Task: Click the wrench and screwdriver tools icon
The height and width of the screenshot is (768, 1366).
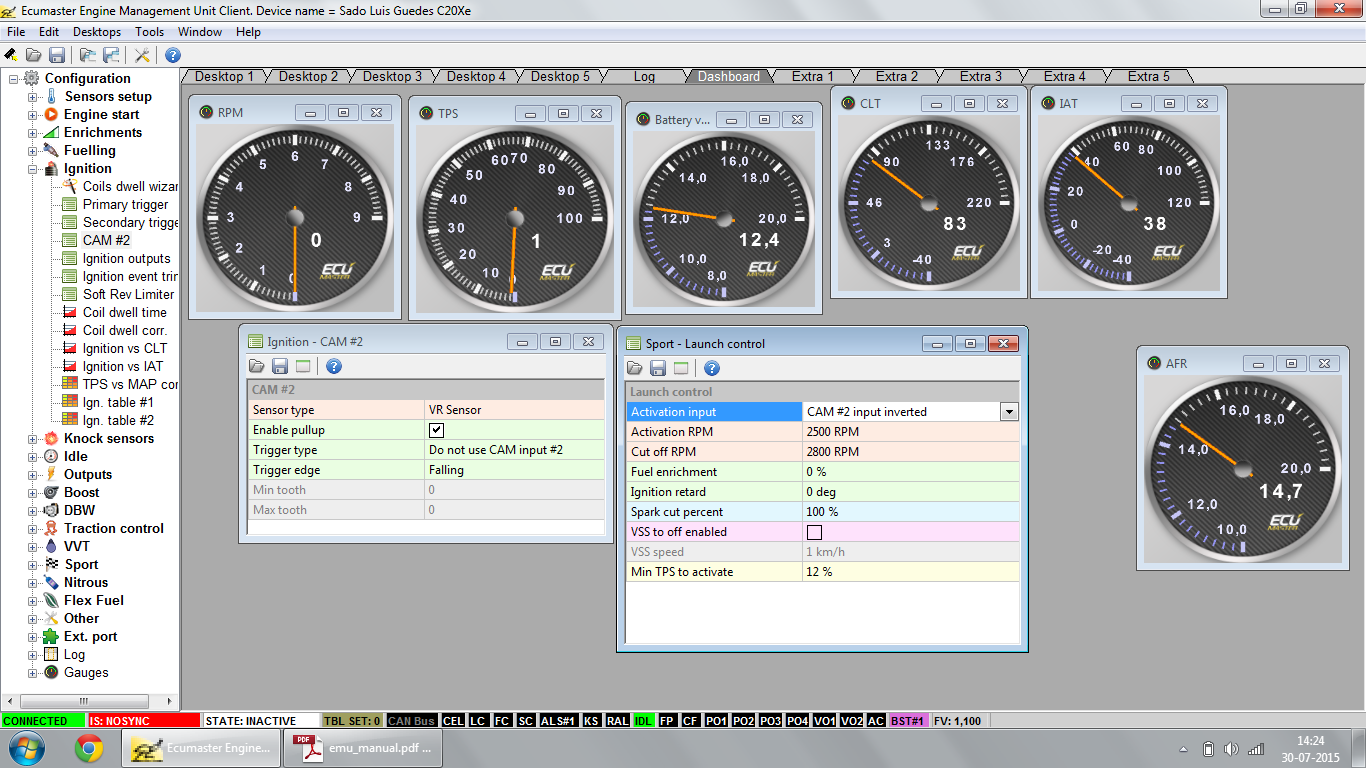Action: (x=142, y=55)
